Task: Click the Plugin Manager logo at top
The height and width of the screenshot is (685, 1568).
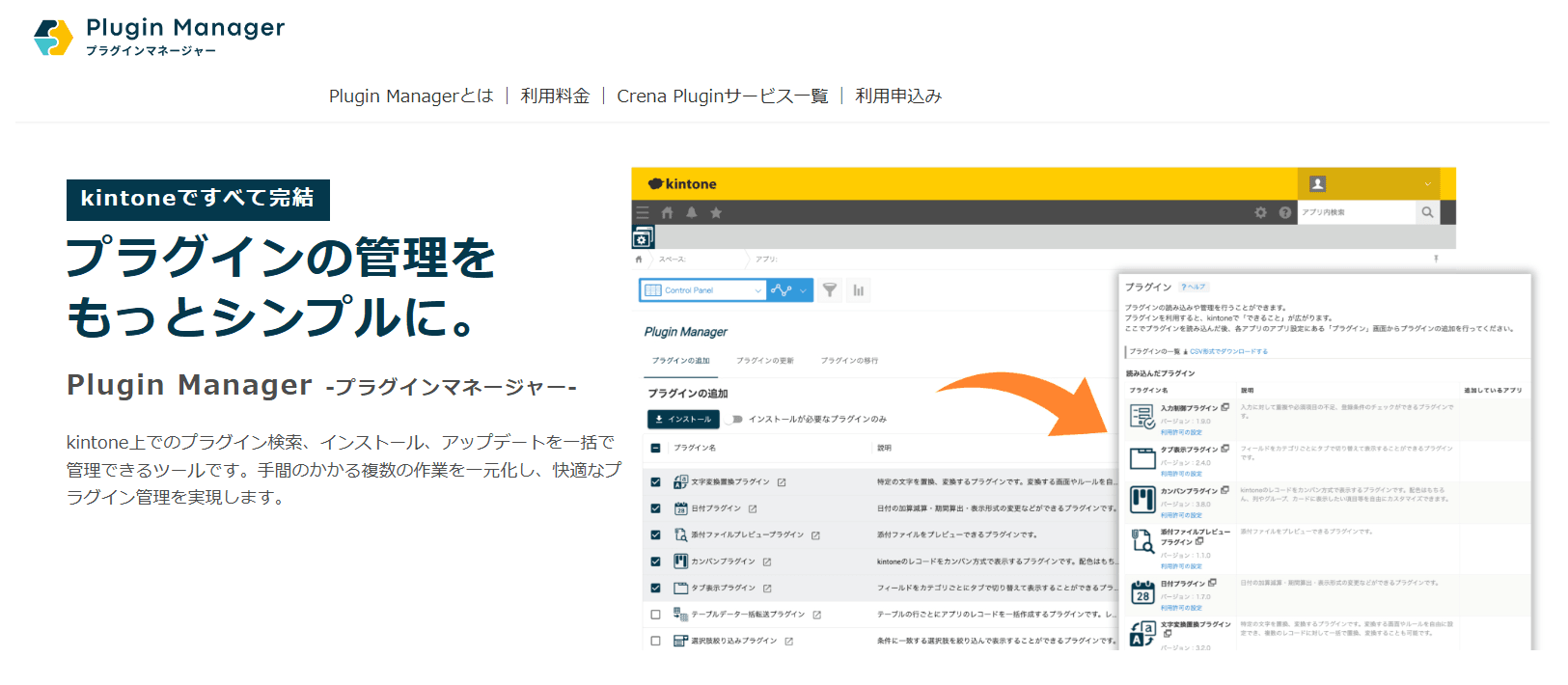Action: pos(159,37)
